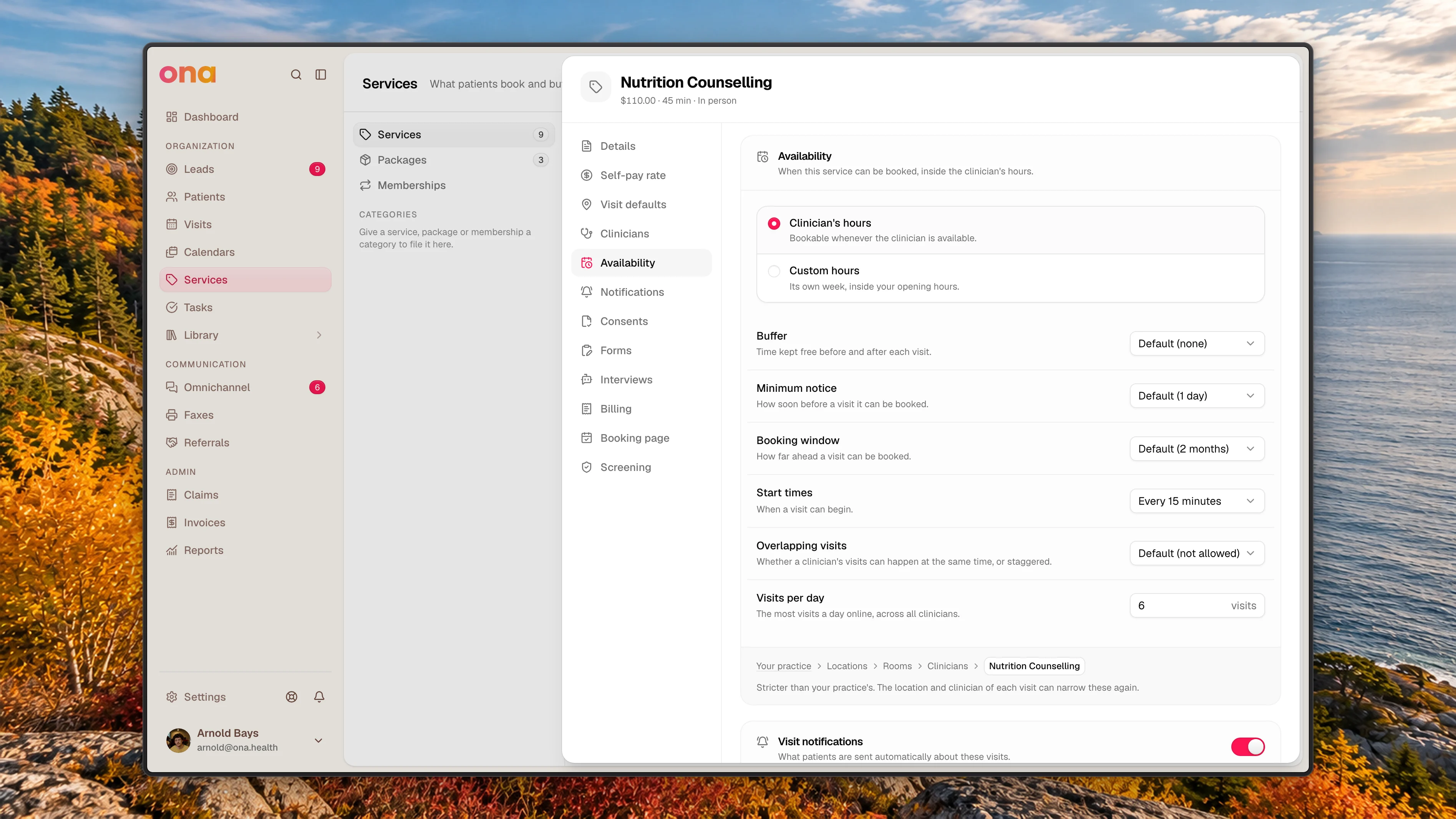Open the Screening section
The height and width of the screenshot is (819, 1456).
pos(642,468)
